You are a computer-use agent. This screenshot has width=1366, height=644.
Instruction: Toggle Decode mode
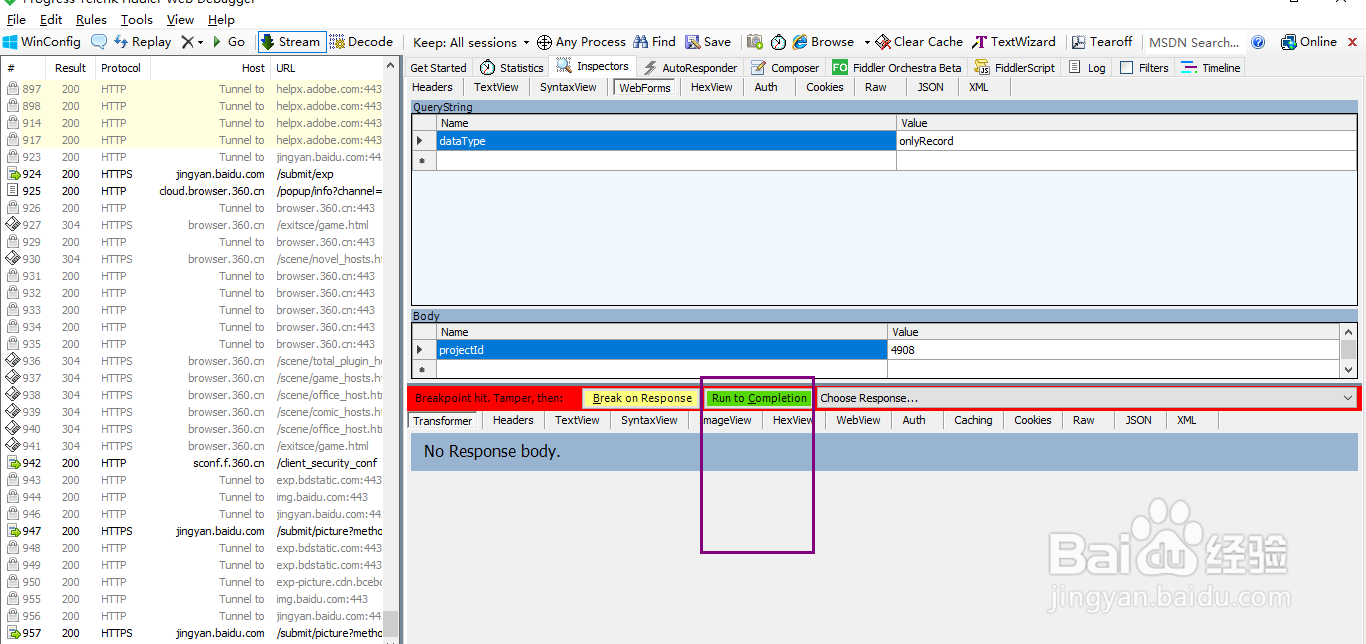[362, 42]
